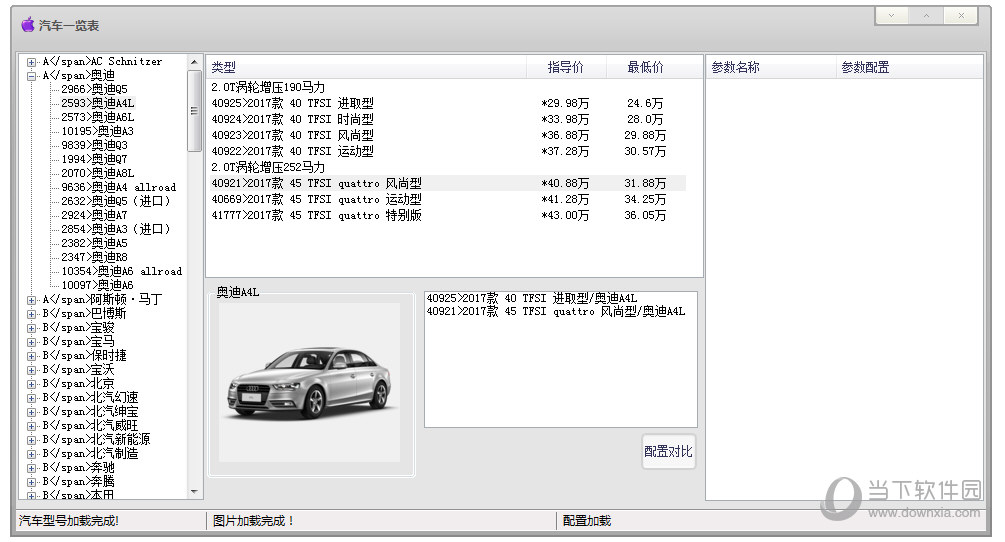Click the 奥迪A4L car photo
Image resolution: width=1005 pixels, height=542 pixels.
point(310,382)
